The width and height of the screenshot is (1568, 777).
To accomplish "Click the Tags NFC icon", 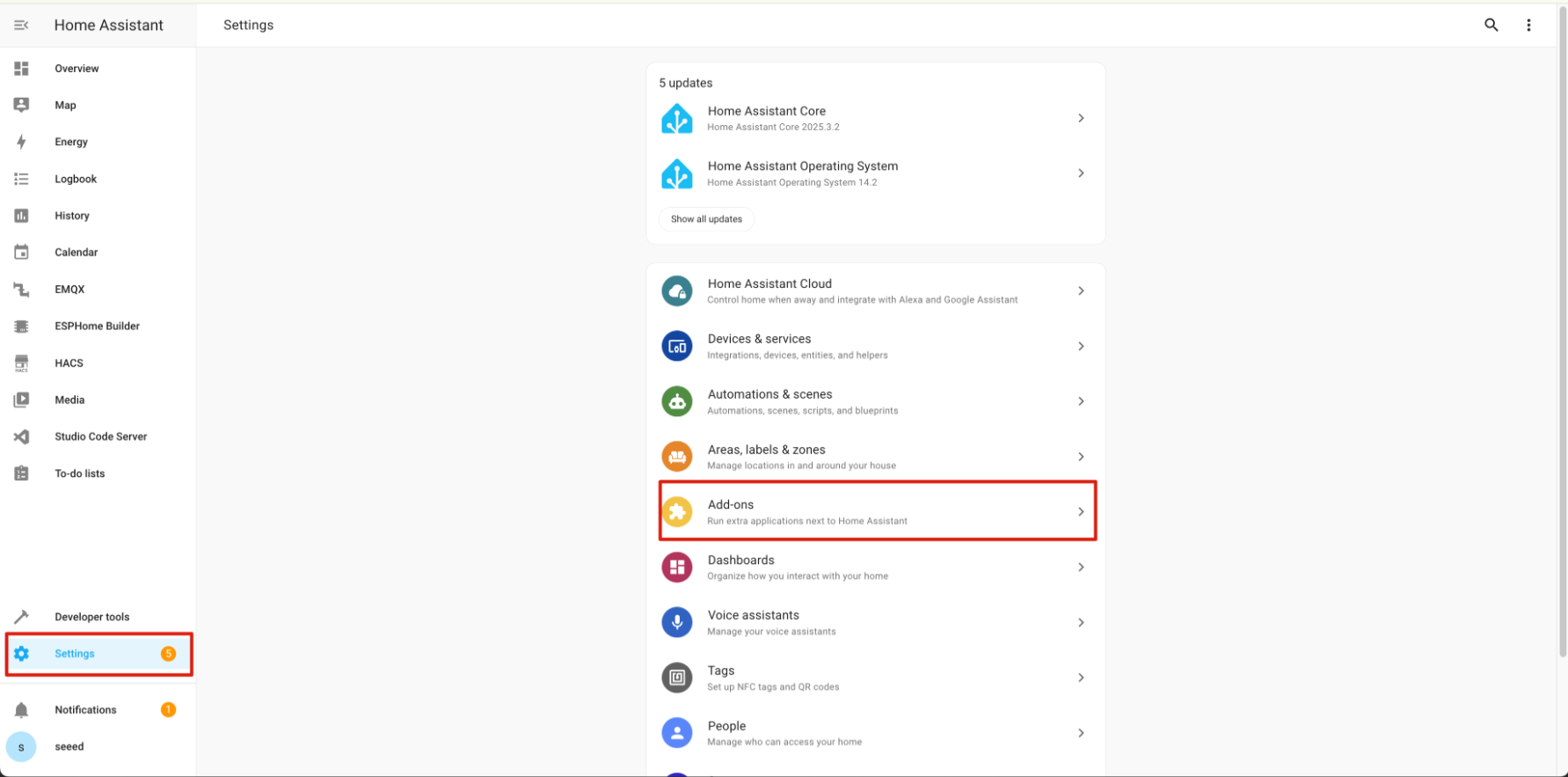I will 676,678.
